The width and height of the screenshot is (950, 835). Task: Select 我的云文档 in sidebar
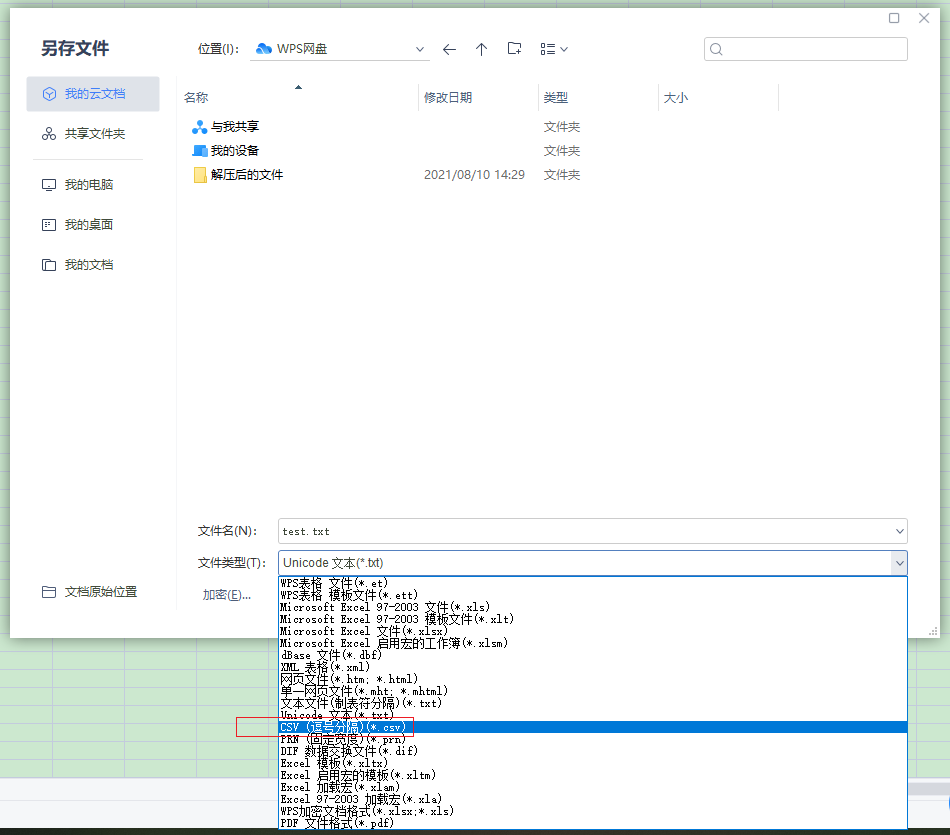click(93, 94)
